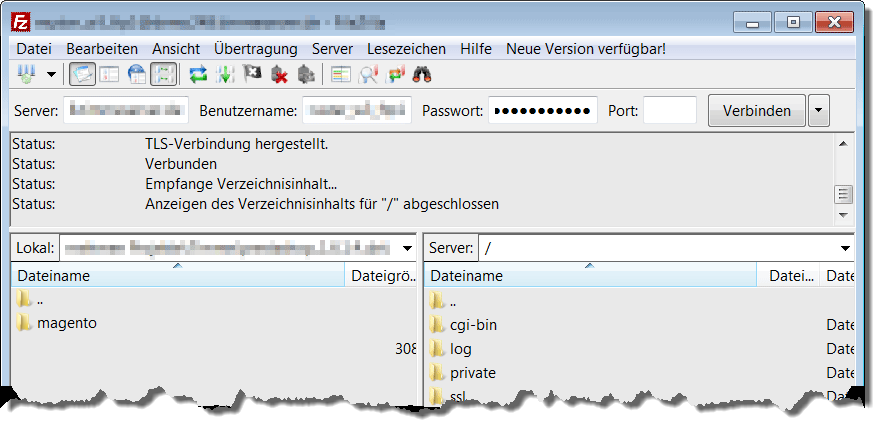Toggle the remote directory tree view
880x431 pixels.
click(136, 74)
